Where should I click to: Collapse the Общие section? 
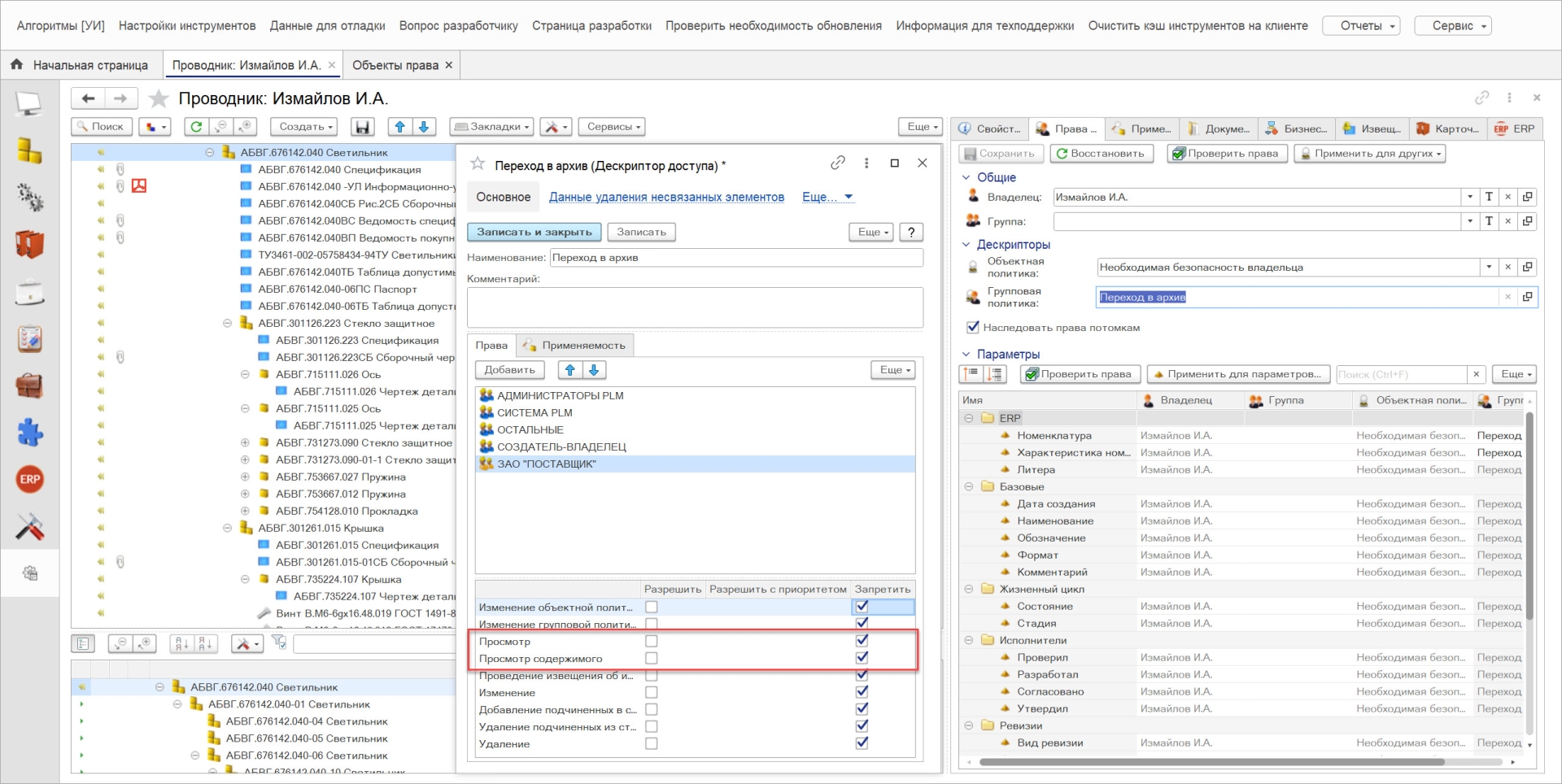(966, 177)
